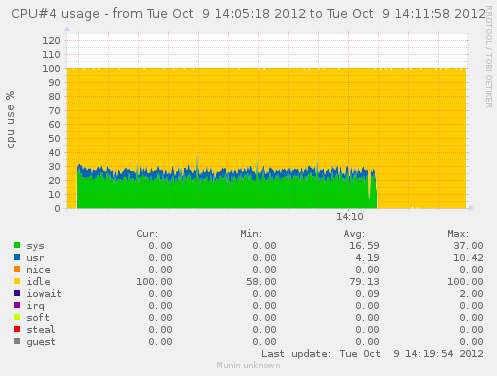This screenshot has height=376, width=497.
Task: Click the red steal legend swatch
Action: pyautogui.click(x=17, y=329)
